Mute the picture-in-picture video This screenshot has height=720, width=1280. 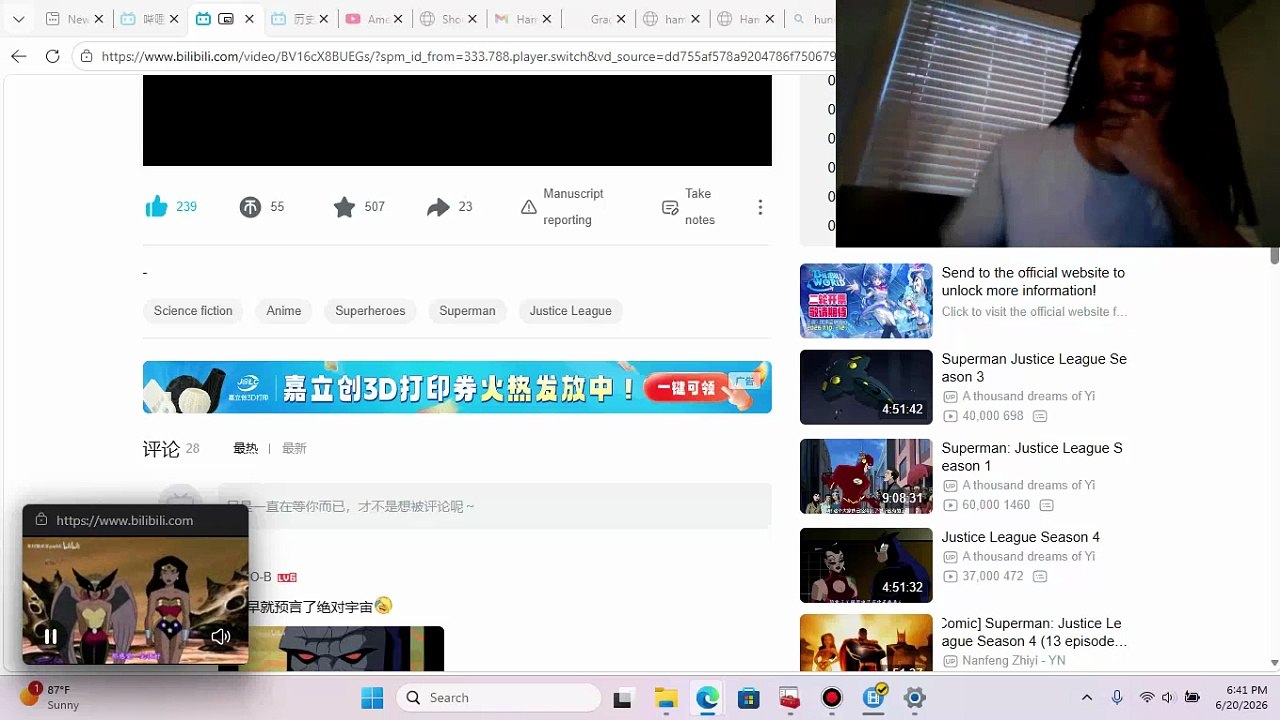221,636
